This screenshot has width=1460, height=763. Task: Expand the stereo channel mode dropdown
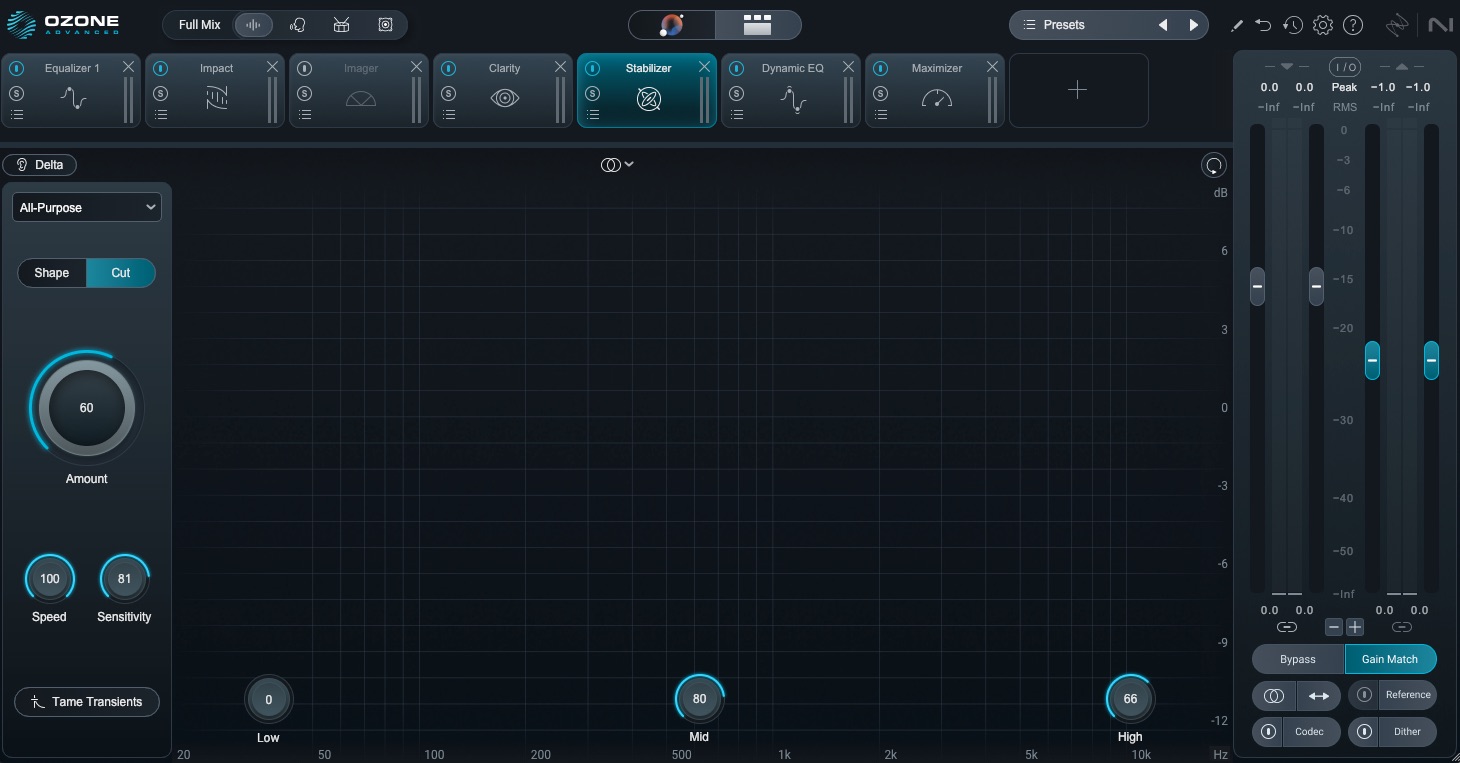point(617,165)
